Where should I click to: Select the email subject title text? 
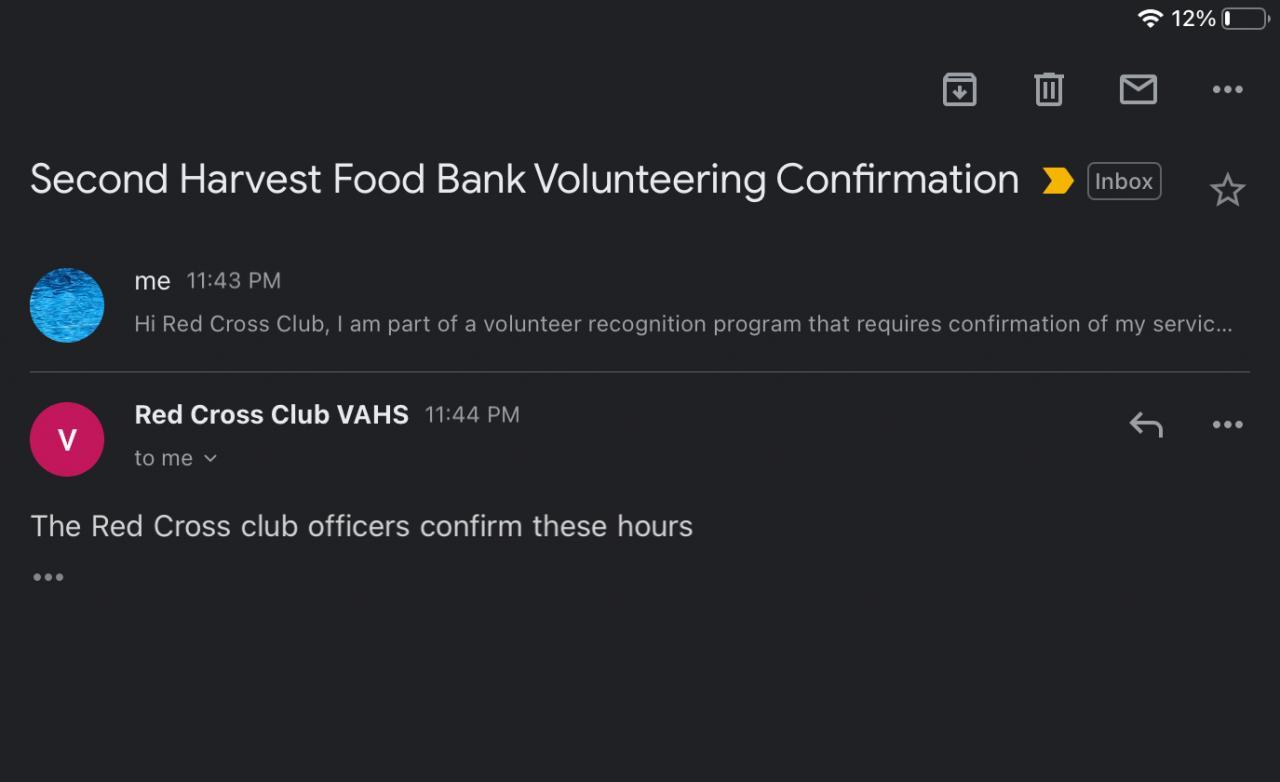pos(524,180)
